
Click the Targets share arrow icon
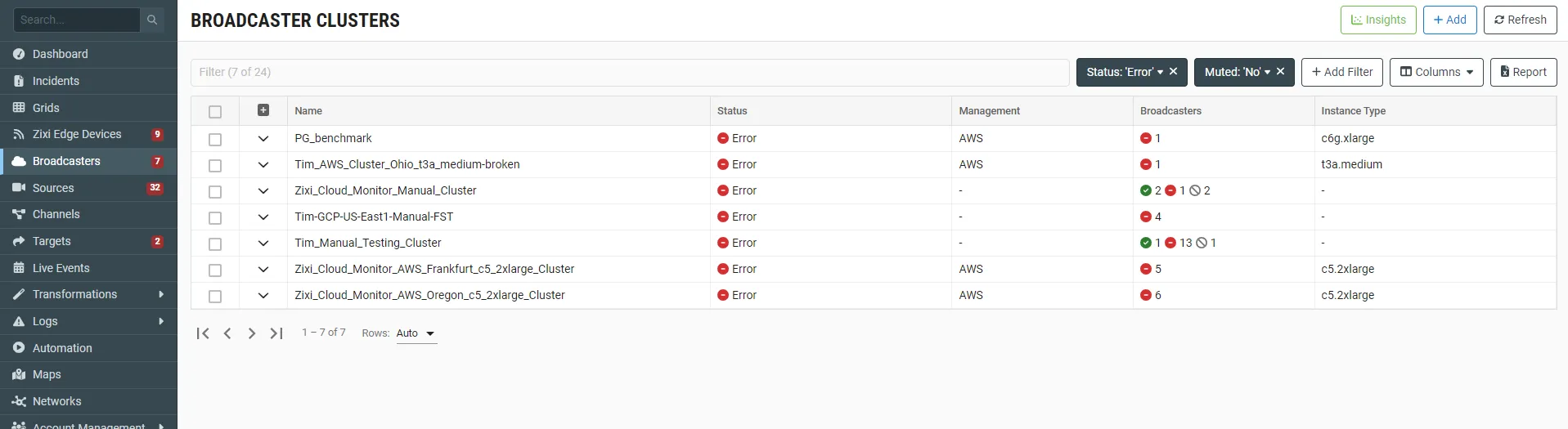tap(19, 241)
